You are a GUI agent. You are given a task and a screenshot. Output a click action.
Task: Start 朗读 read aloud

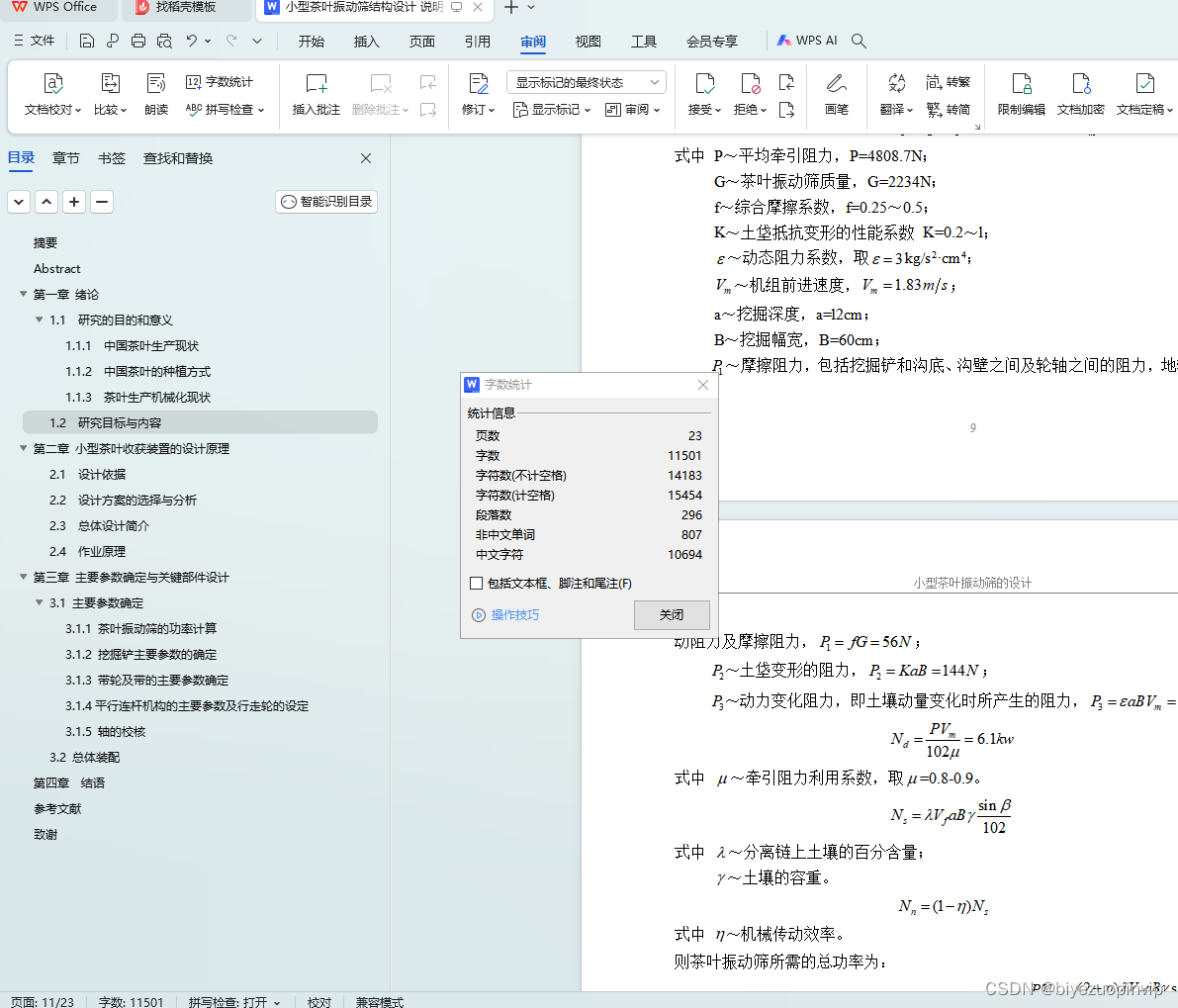point(156,95)
